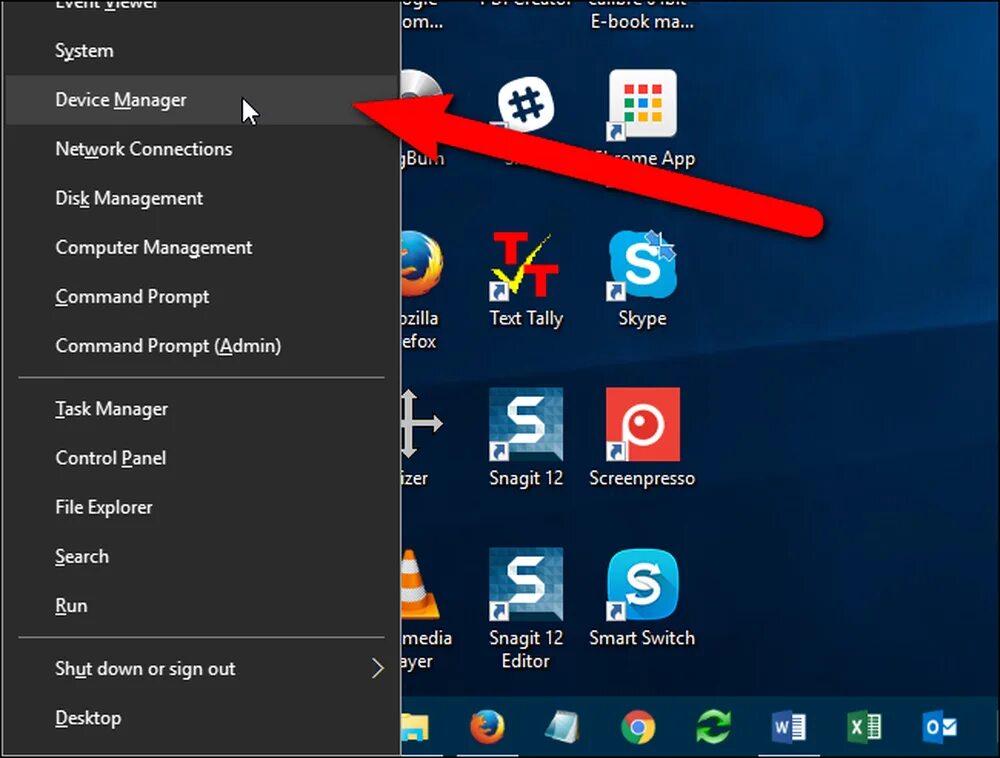The width and height of the screenshot is (1000, 758).
Task: Launch the Snagit 12 Editor shortcut
Action: pos(526,608)
